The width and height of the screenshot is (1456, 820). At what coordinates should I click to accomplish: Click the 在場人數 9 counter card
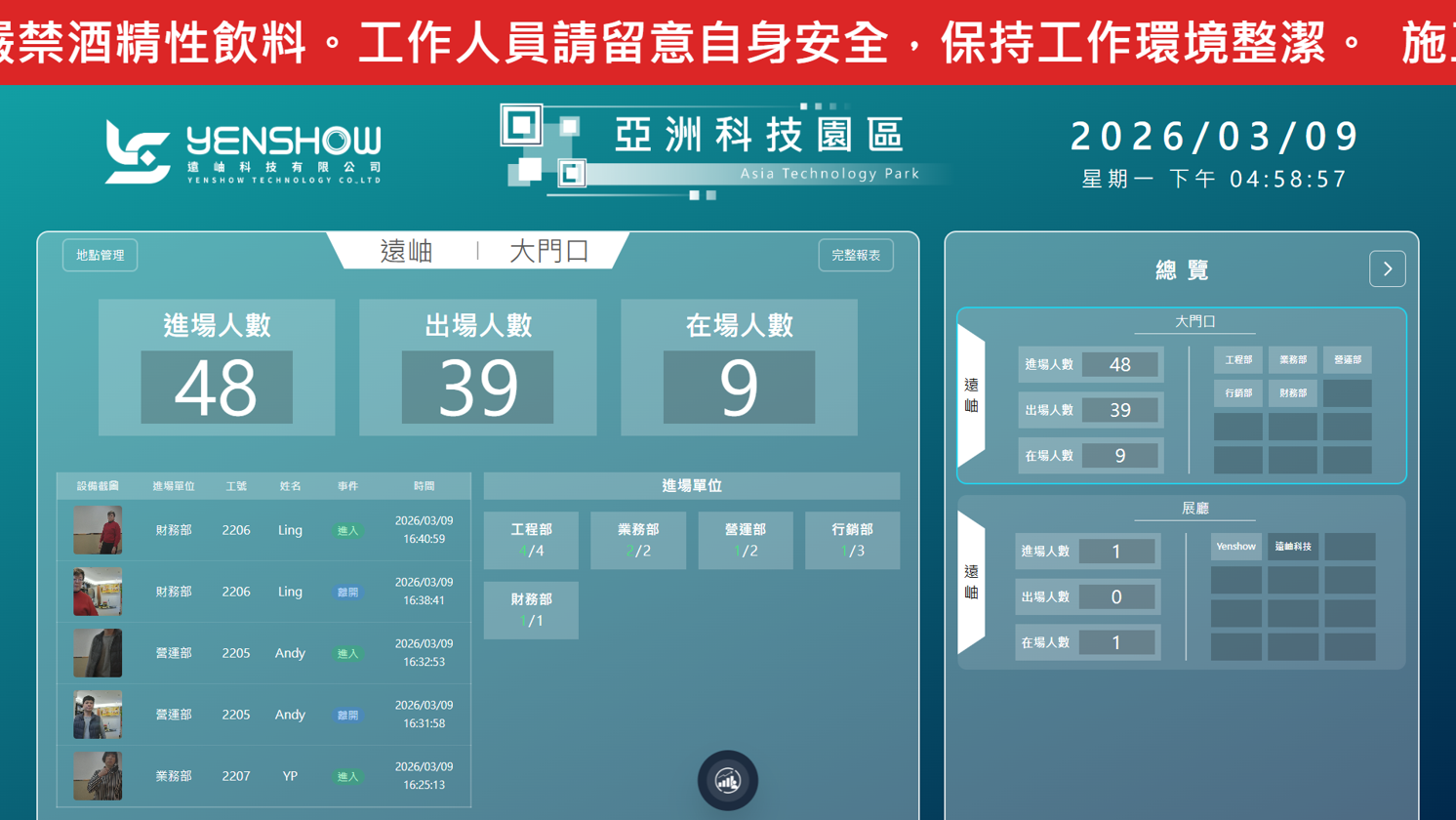[739, 367]
